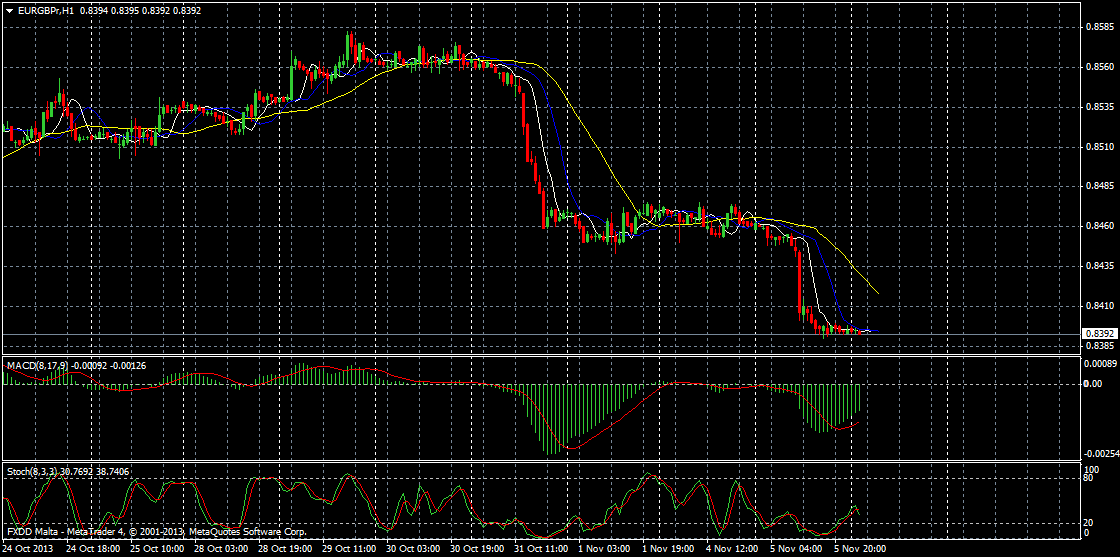This screenshot has height=557, width=1120.
Task: Click the Stoch(8,3,3) indicator label
Action: (33, 470)
